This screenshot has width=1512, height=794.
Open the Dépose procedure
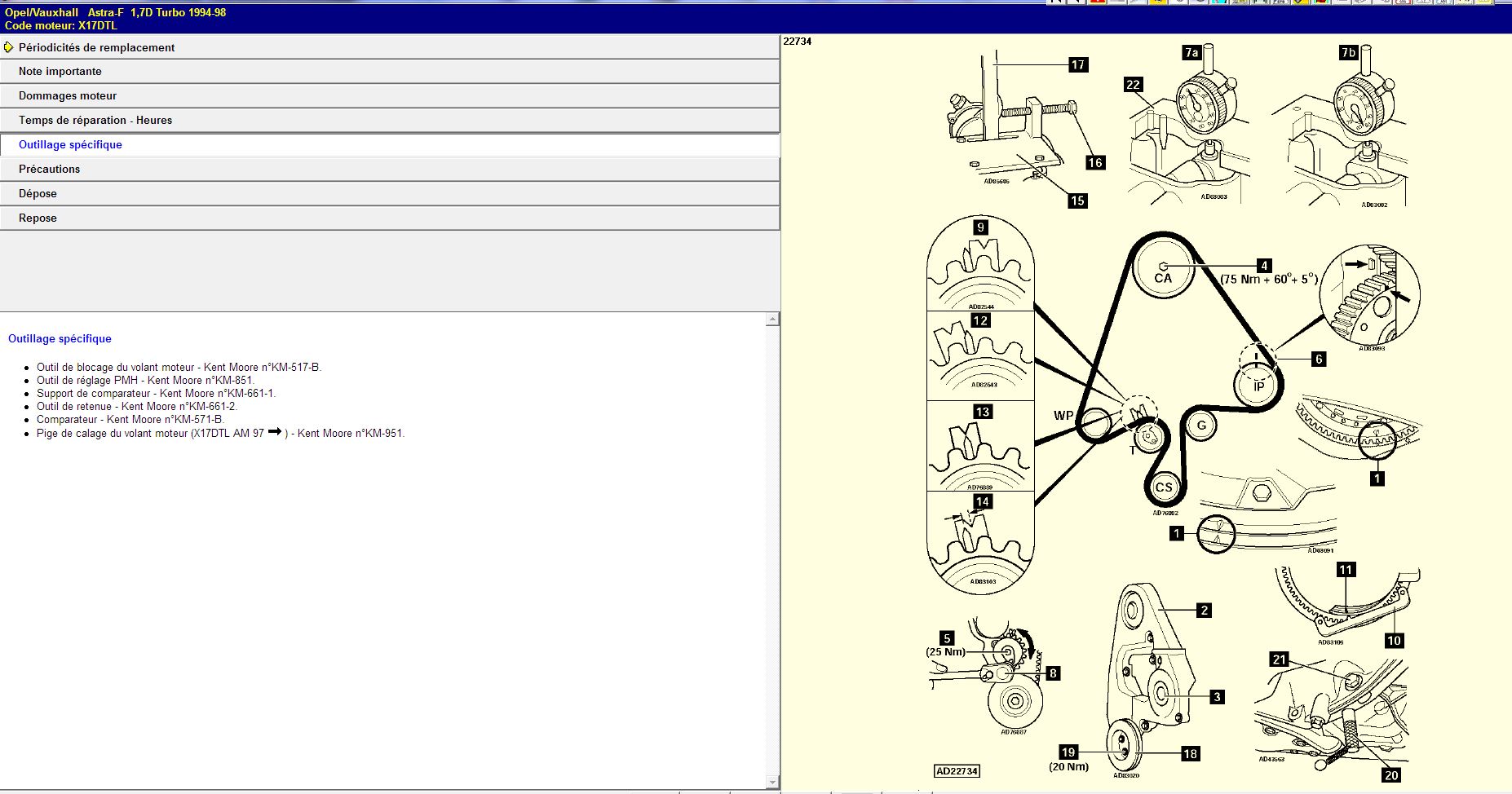[38, 194]
